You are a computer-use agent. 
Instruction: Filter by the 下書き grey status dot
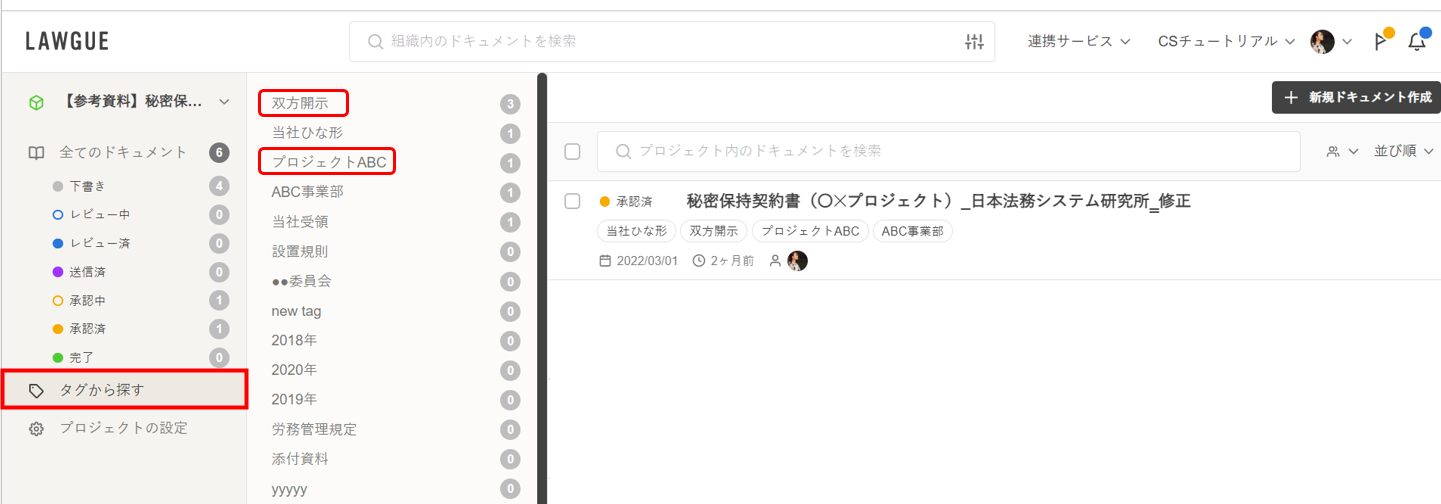(58, 186)
